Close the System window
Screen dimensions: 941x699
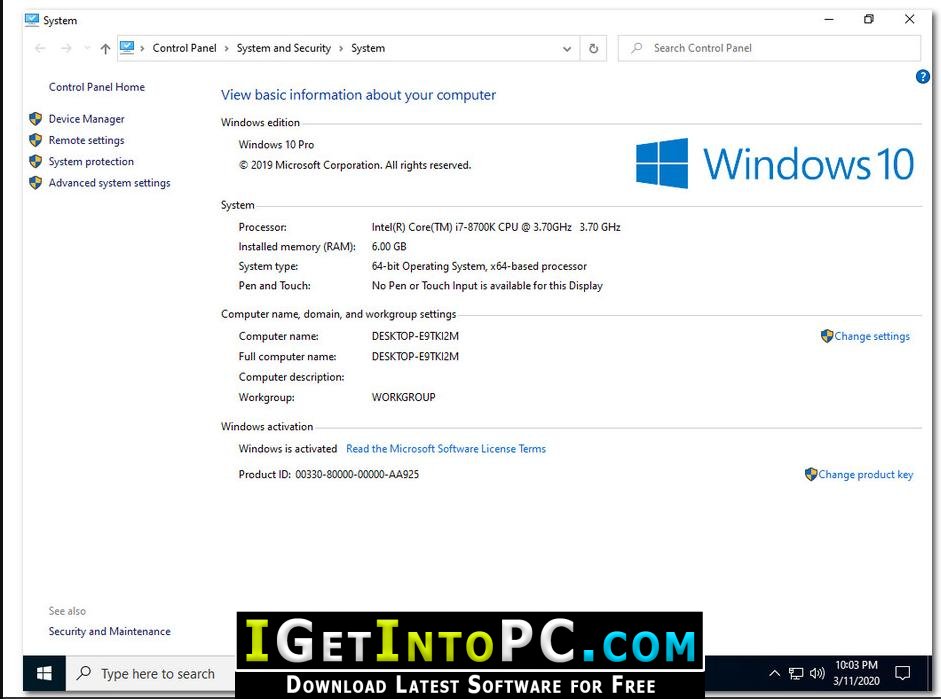(909, 19)
